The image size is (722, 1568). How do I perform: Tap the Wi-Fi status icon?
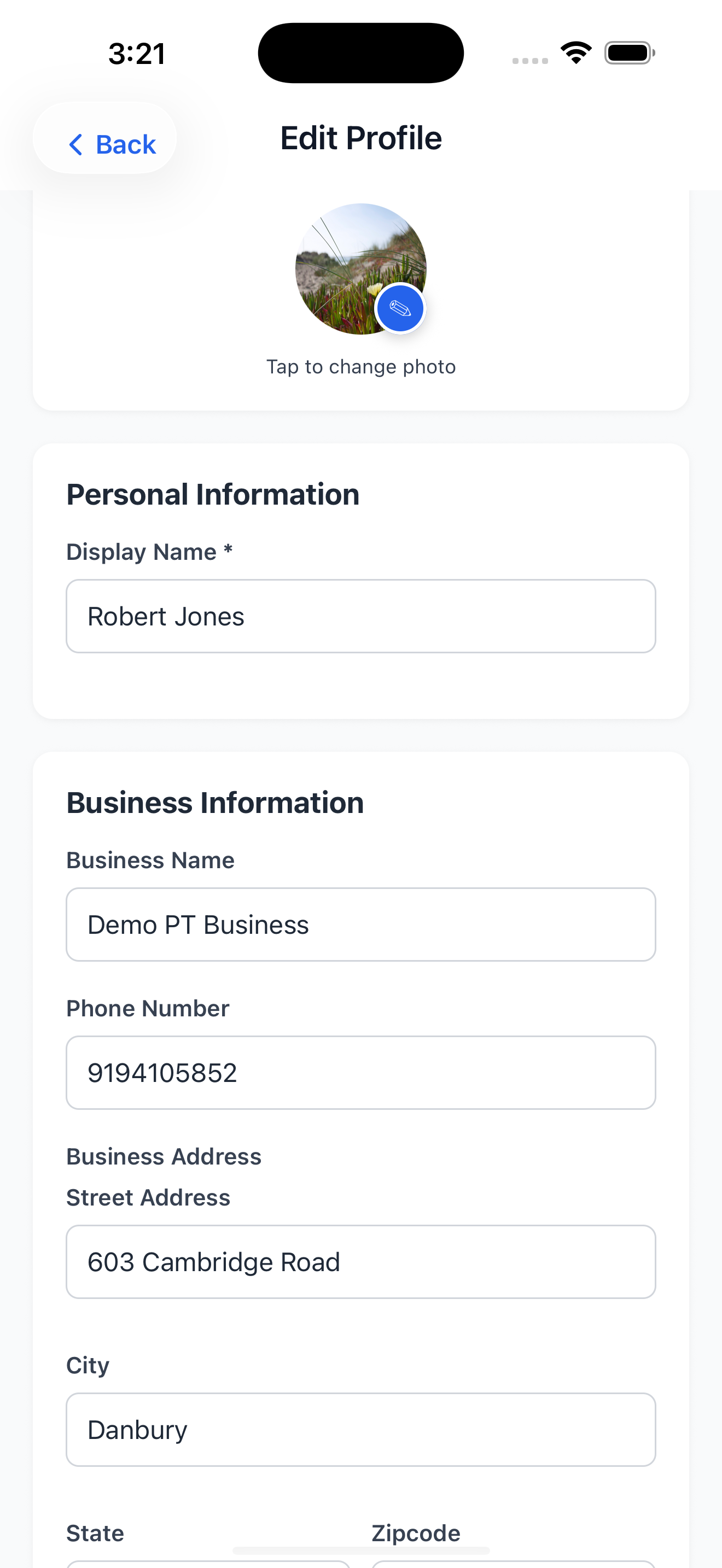[x=576, y=53]
